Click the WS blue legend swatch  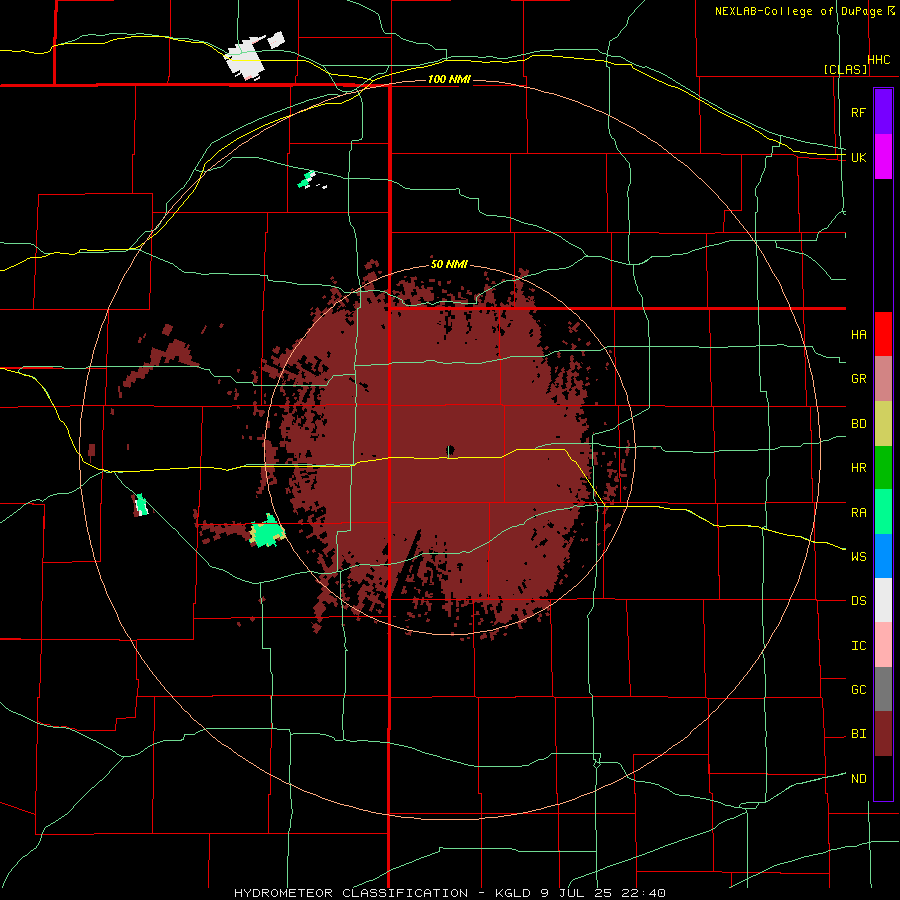pyautogui.click(x=883, y=556)
